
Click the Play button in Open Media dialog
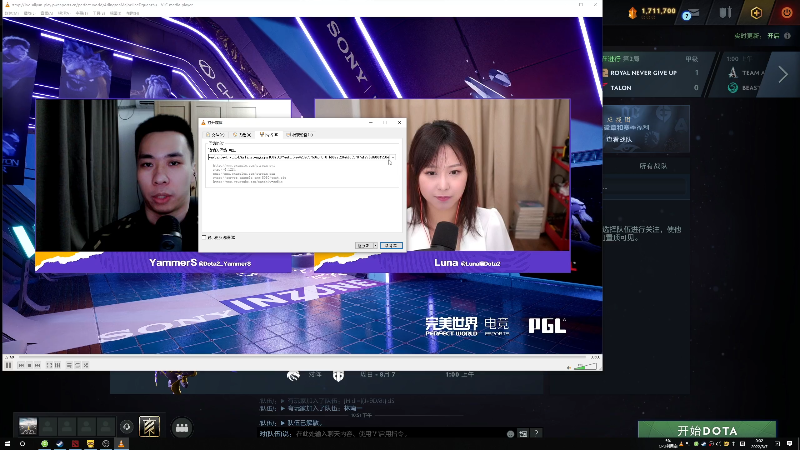tap(364, 245)
